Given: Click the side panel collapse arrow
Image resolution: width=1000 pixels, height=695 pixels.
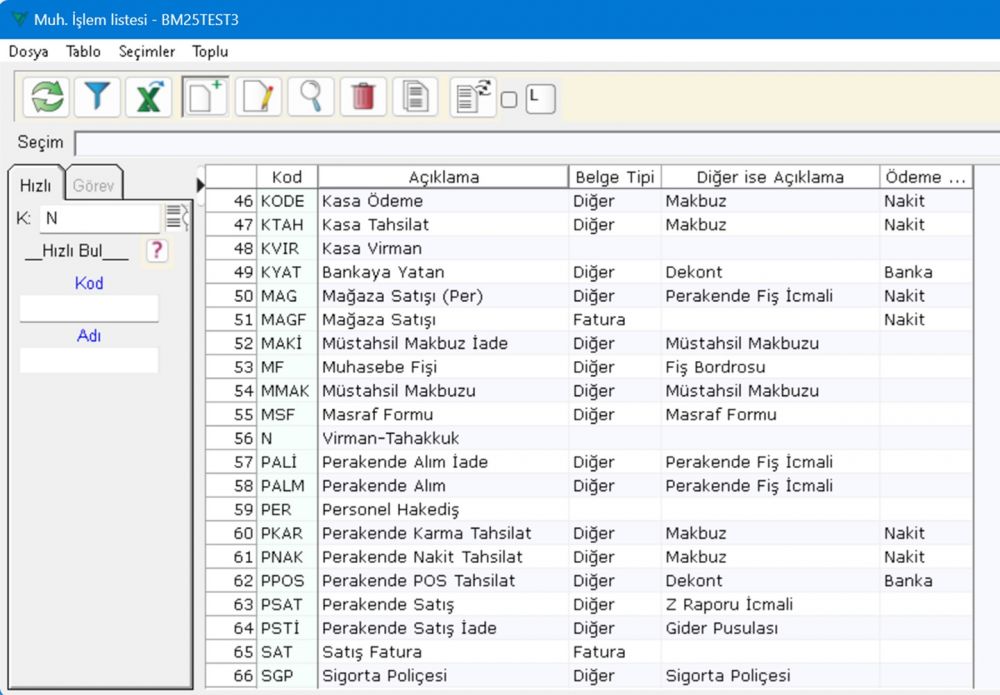Looking at the screenshot, I should 200,184.
